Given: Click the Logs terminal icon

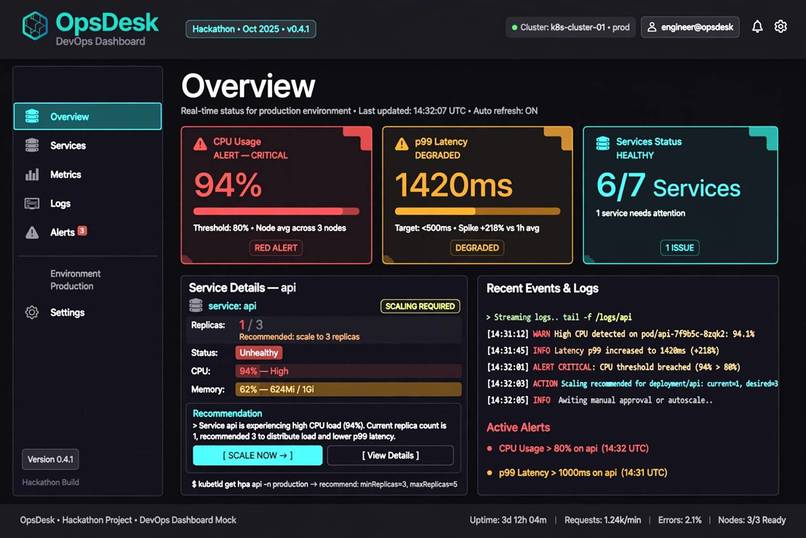Looking at the screenshot, I should click(32, 203).
